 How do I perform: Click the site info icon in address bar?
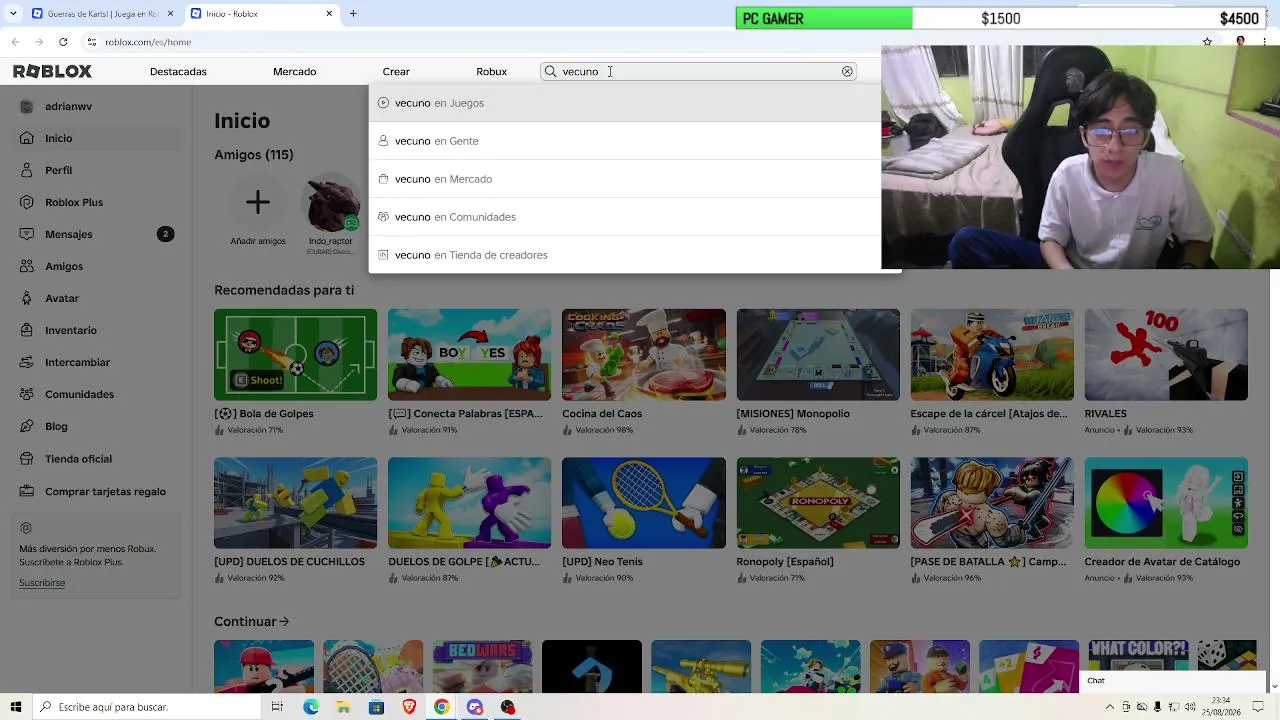click(91, 42)
